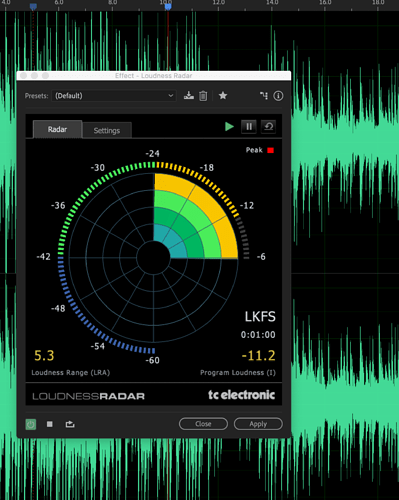Click the Close button
Image resolution: width=399 pixels, height=500 pixels.
203,424
